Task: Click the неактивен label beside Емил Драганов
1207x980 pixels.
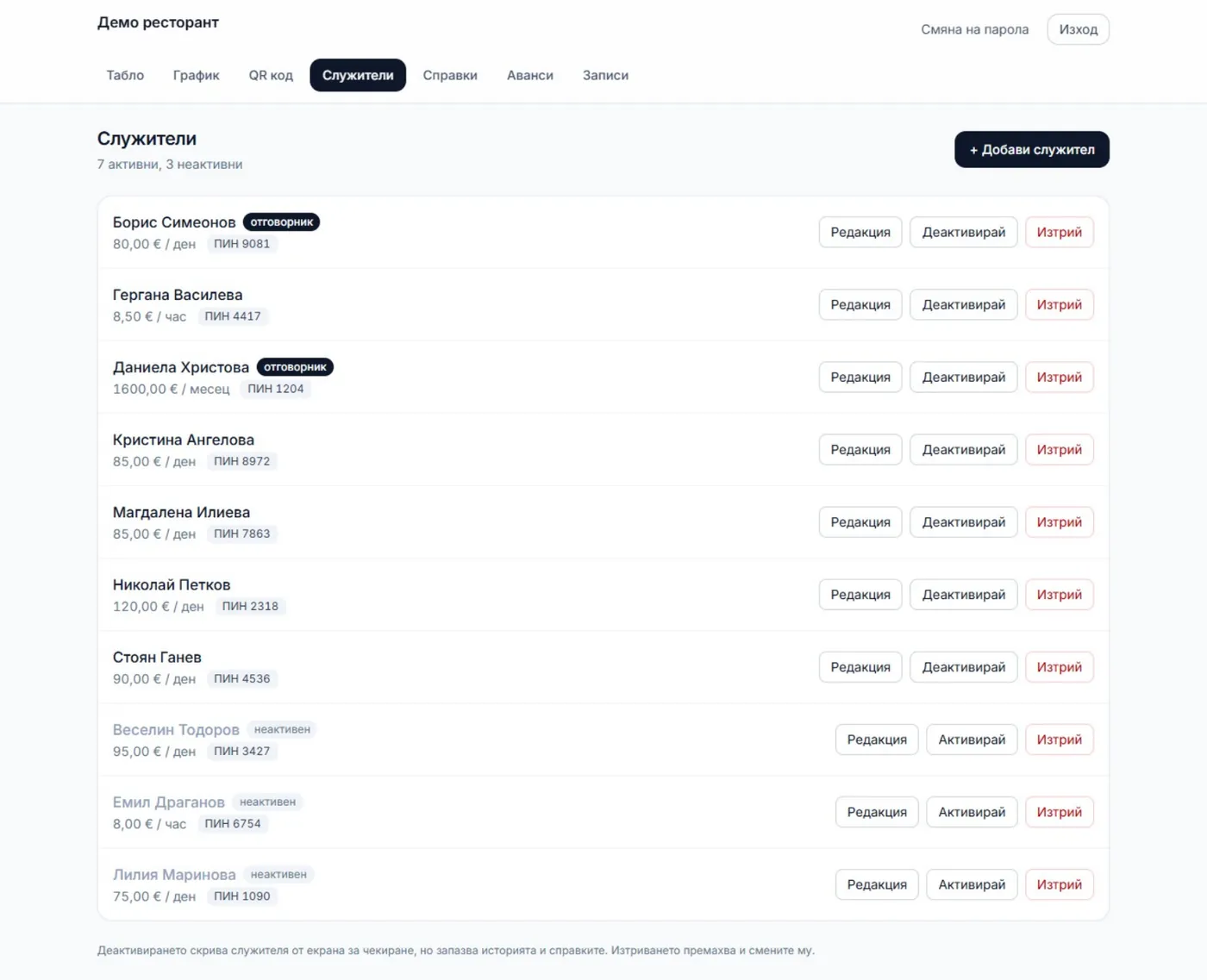Action: pyautogui.click(x=267, y=802)
